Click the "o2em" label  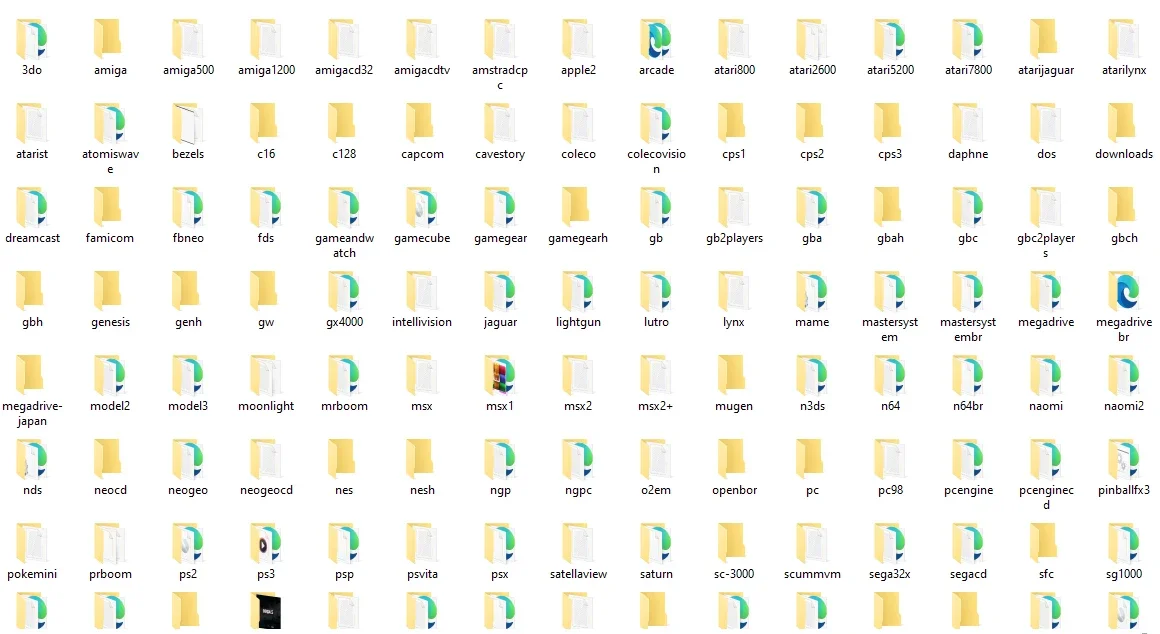click(x=656, y=490)
